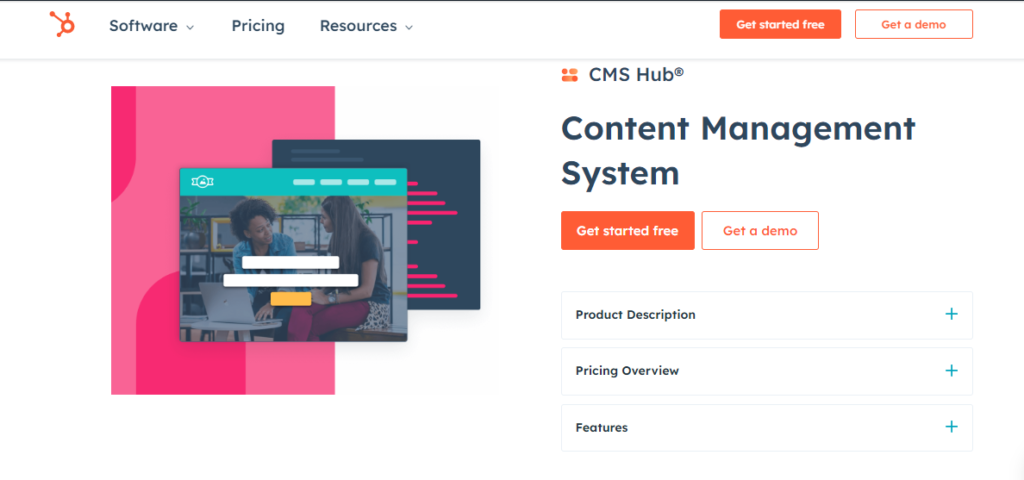Go to the Pricing page
Screen dimensions: 1024x480
click(x=258, y=26)
